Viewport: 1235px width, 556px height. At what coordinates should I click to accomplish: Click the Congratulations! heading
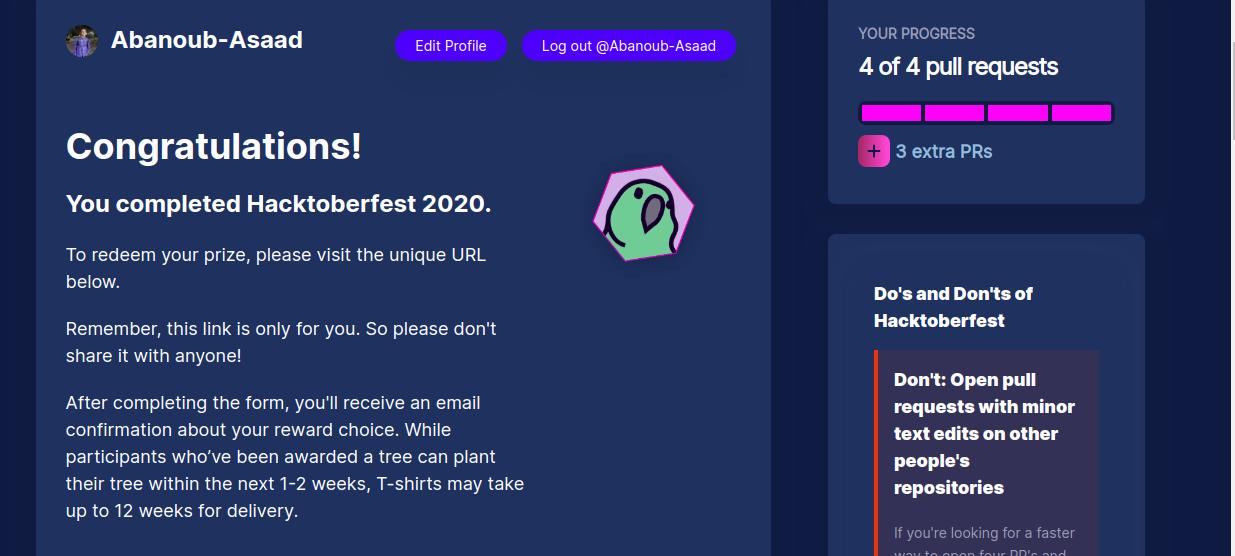tap(214, 147)
